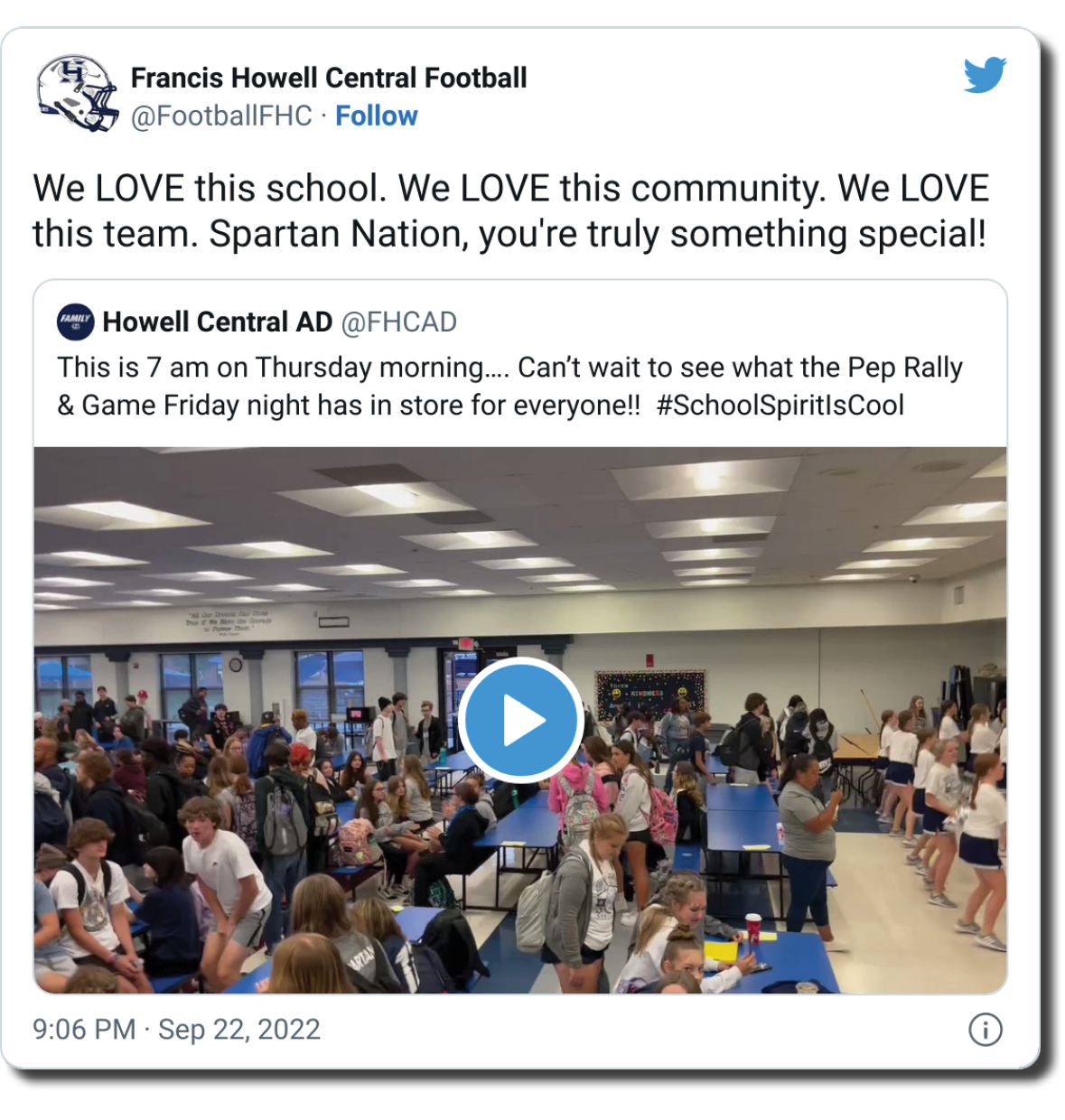Viewport: 1065px width, 1120px height.
Task: Open the tweet info icon
Action: [985, 1030]
